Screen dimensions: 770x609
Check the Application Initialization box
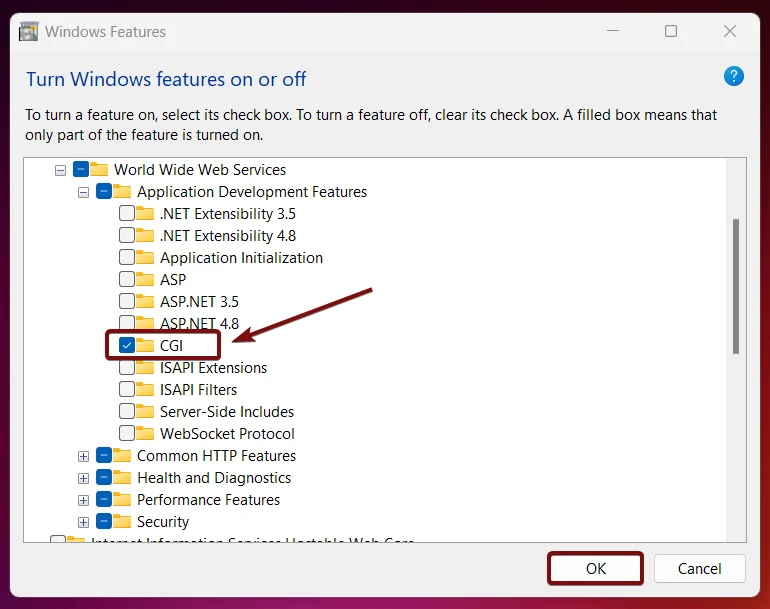(127, 257)
